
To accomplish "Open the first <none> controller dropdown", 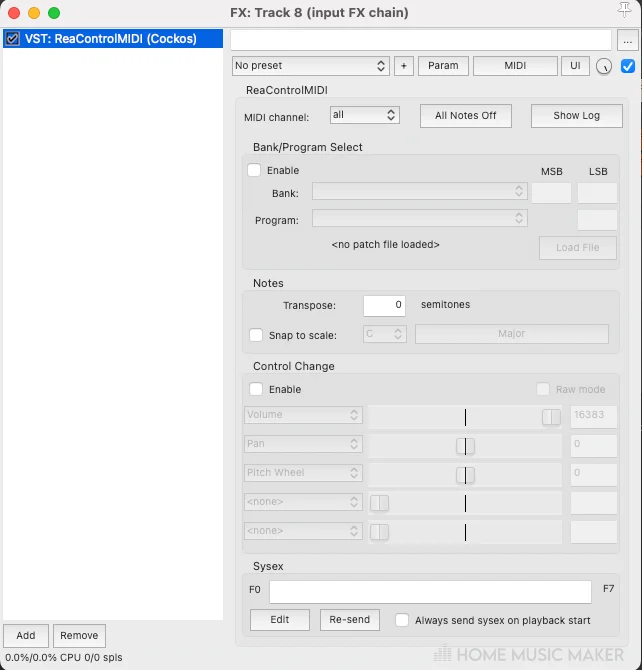I will 303,502.
